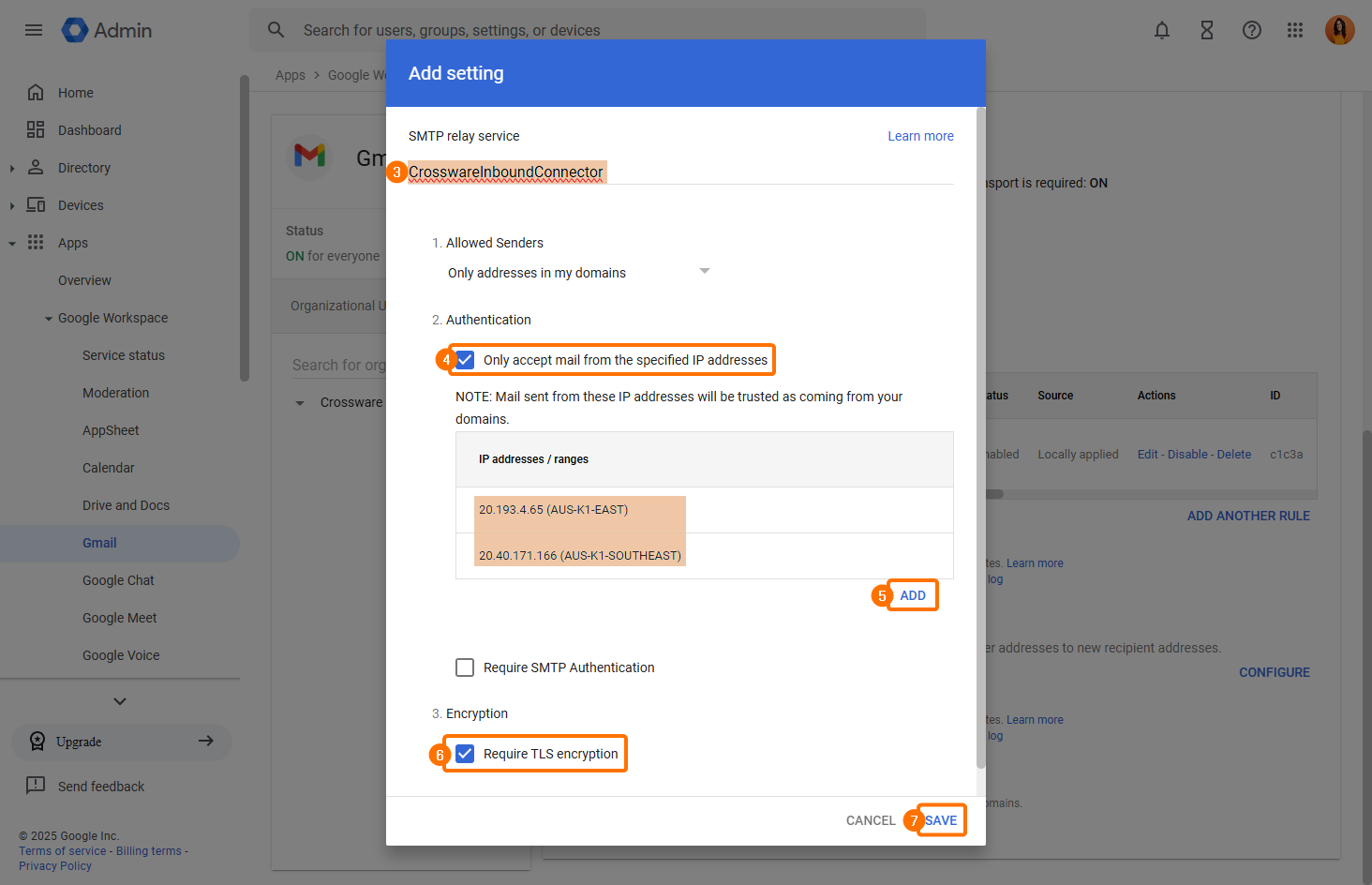This screenshot has height=885, width=1372.
Task: Click the Send feedback icon
Action: pyautogui.click(x=36, y=786)
